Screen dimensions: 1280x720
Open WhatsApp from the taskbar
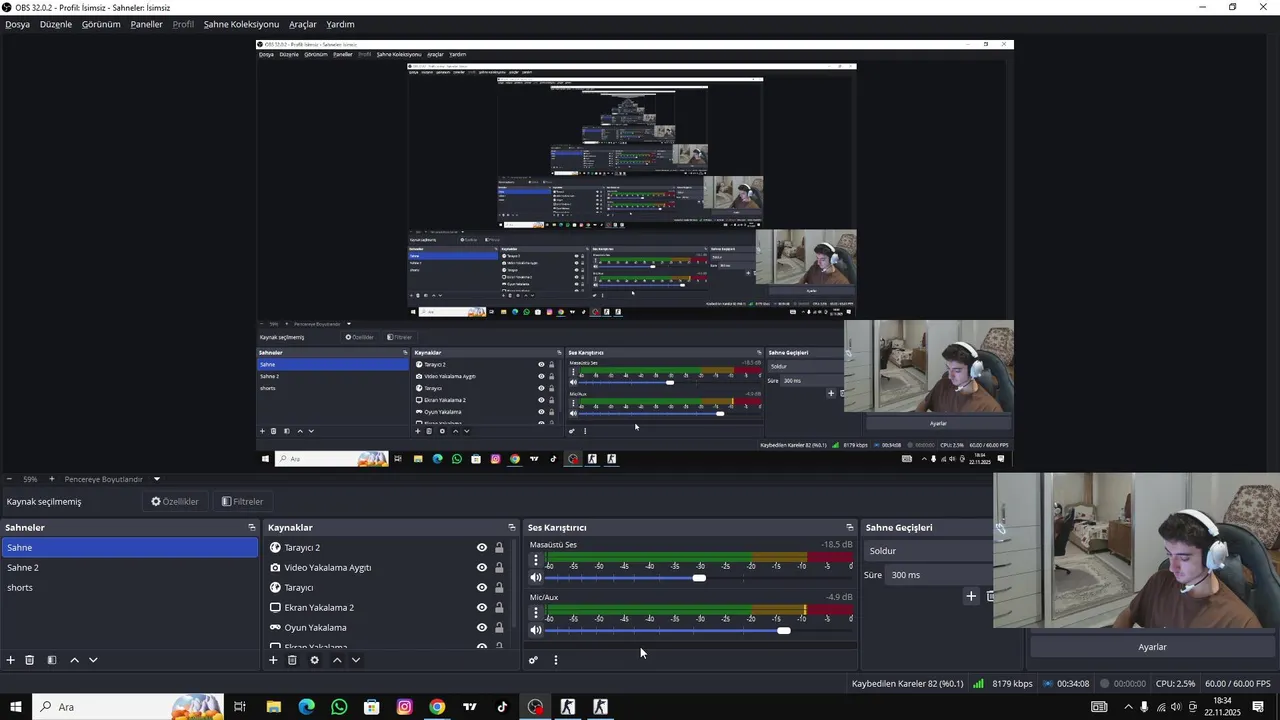click(339, 707)
